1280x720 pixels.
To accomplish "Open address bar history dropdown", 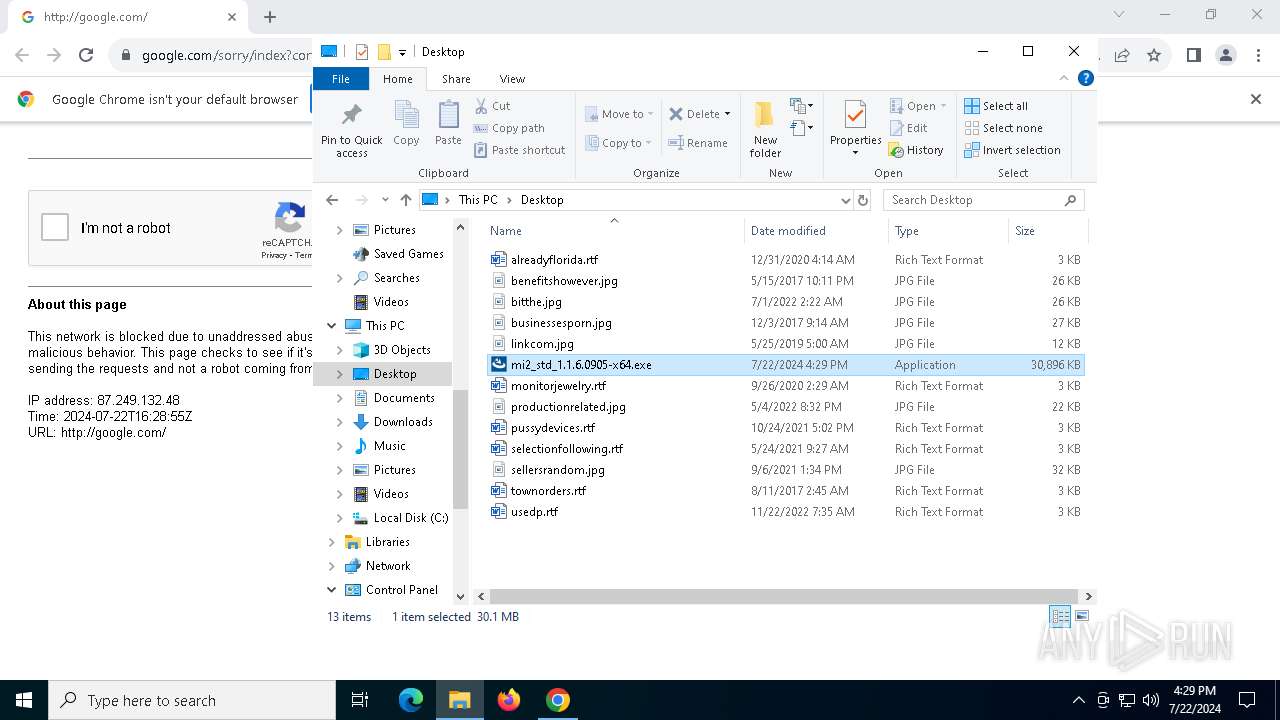I will pos(846,200).
